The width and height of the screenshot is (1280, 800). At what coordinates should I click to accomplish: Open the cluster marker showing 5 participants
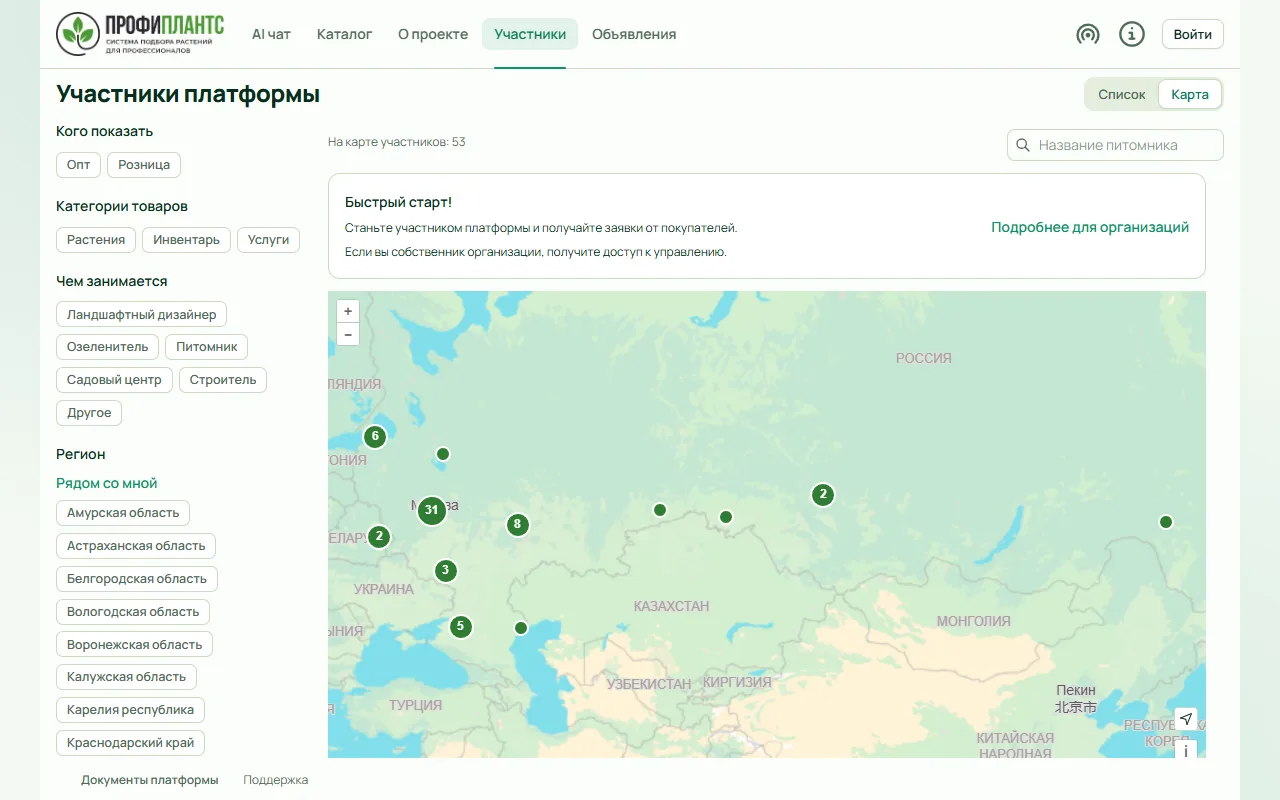460,627
